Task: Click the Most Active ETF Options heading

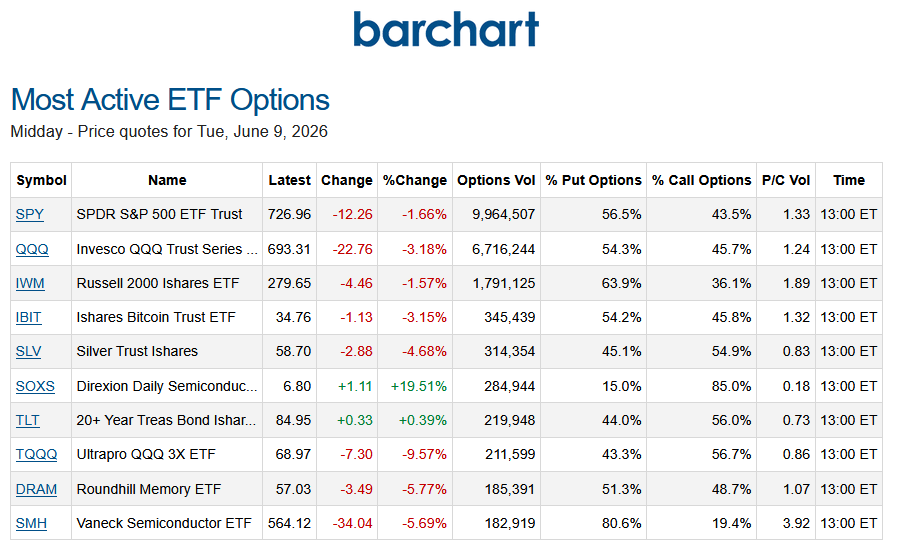Action: 170,100
